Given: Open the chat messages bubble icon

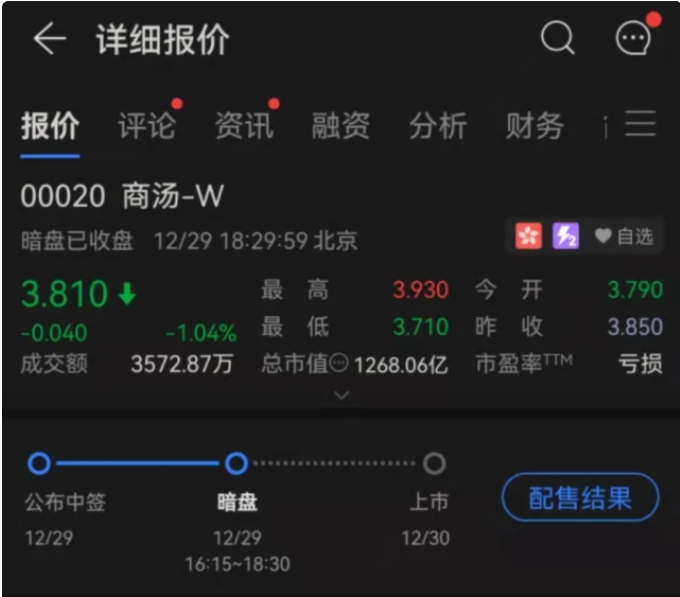Looking at the screenshot, I should [x=633, y=38].
